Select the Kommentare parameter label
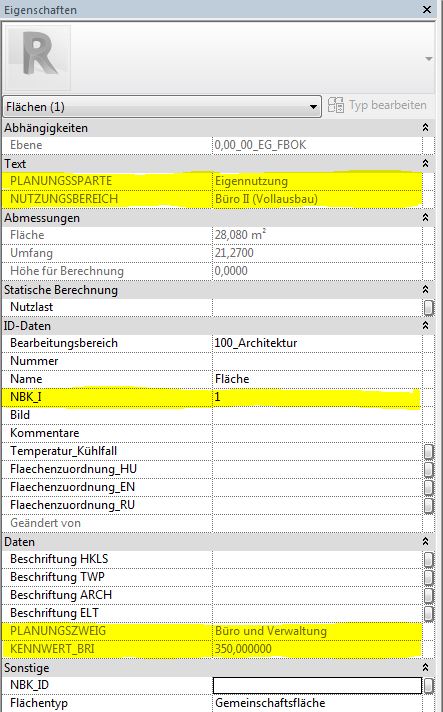This screenshot has width=443, height=712. pos(44,433)
